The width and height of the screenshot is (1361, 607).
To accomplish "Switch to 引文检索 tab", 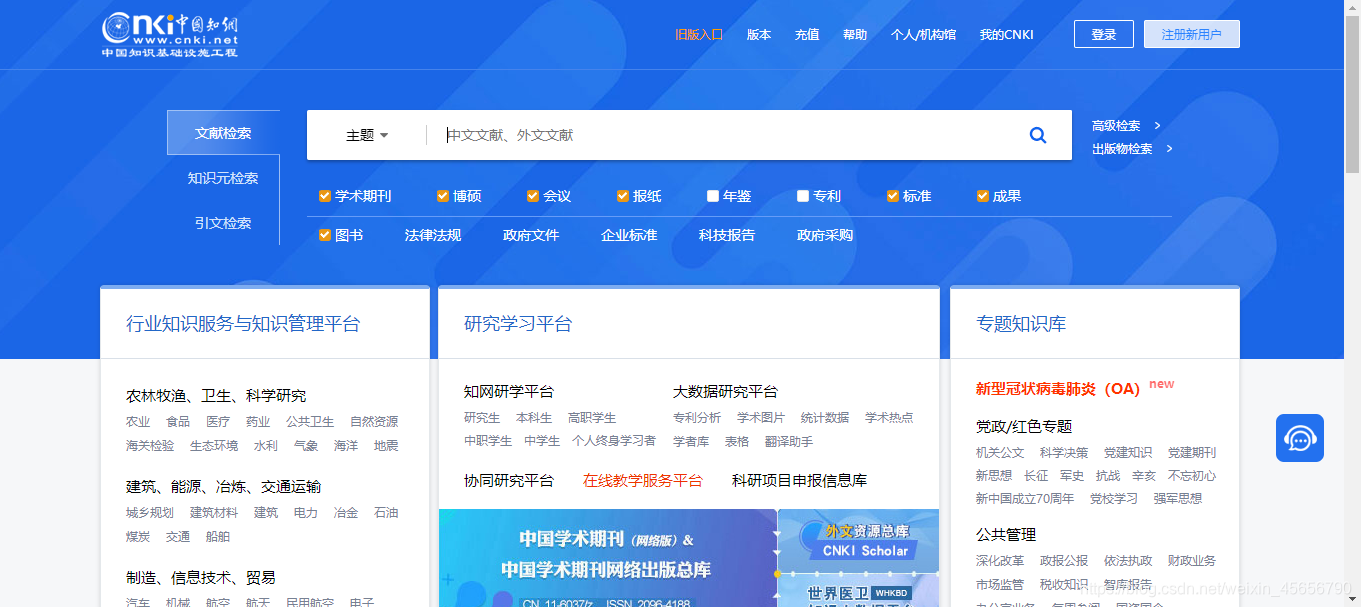I will pos(223,223).
